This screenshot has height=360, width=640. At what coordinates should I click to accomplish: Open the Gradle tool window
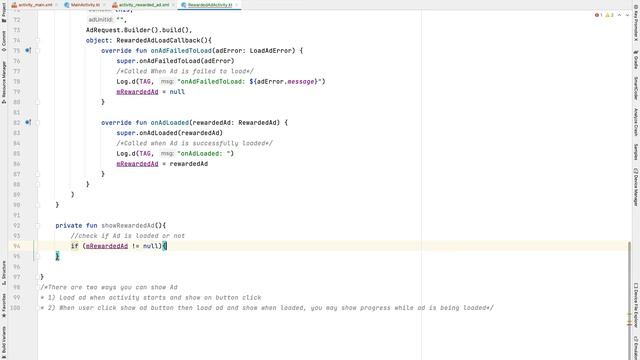coord(636,60)
